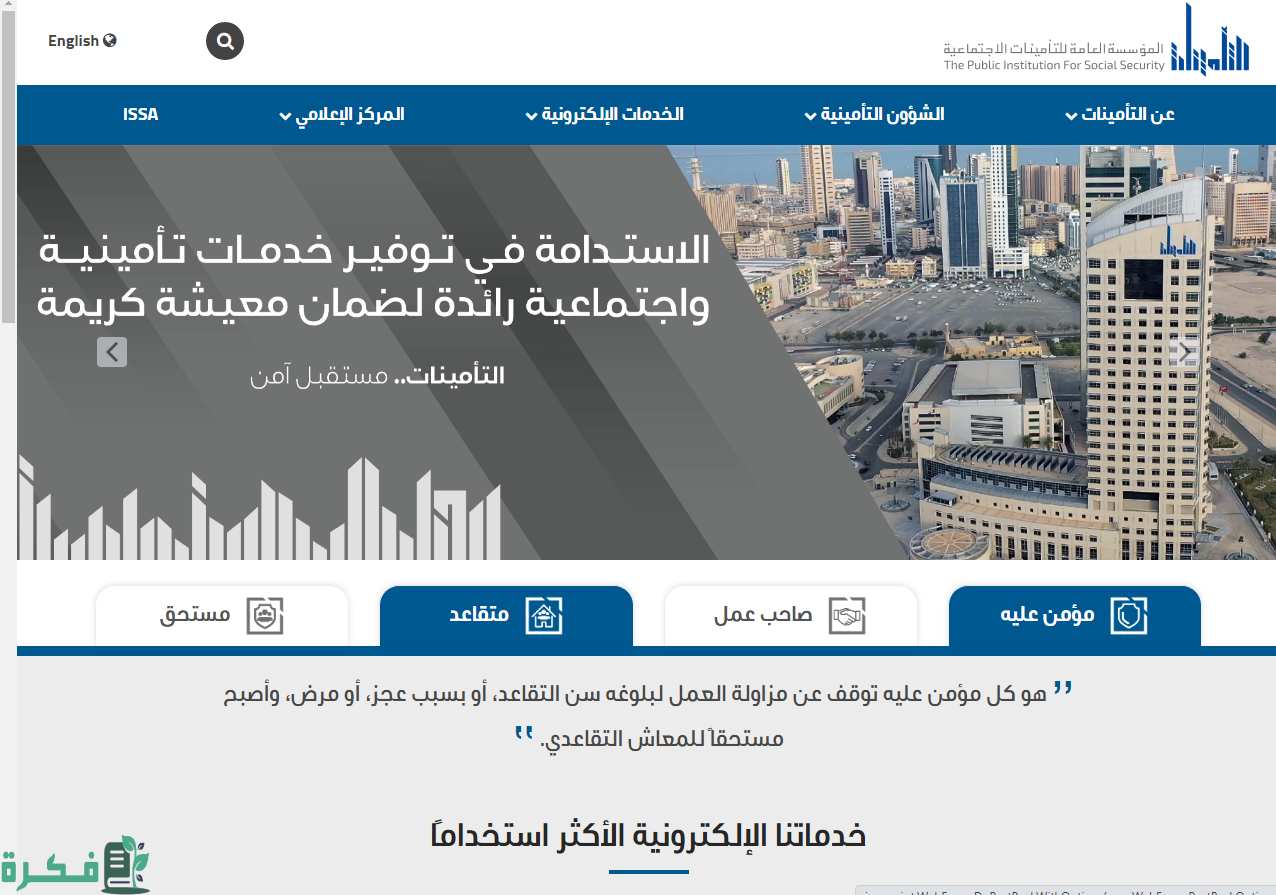Open the الخدمات الإلكترونية dropdown menu
Viewport: 1276px width, 895px height.
point(605,114)
